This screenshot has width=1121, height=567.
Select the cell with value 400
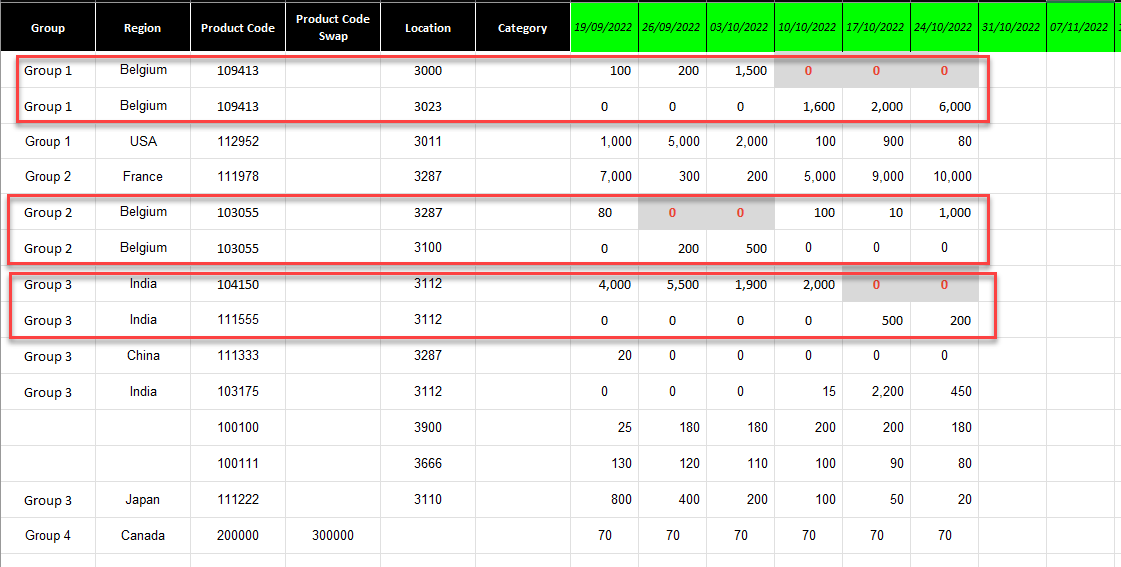click(672, 499)
